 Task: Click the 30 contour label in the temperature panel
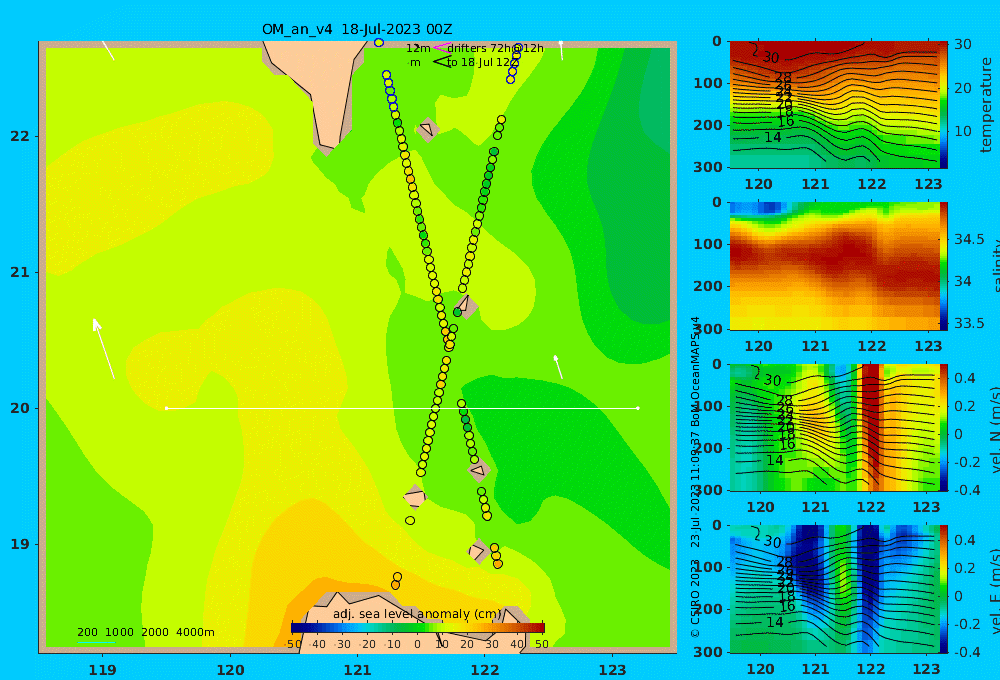(x=771, y=57)
